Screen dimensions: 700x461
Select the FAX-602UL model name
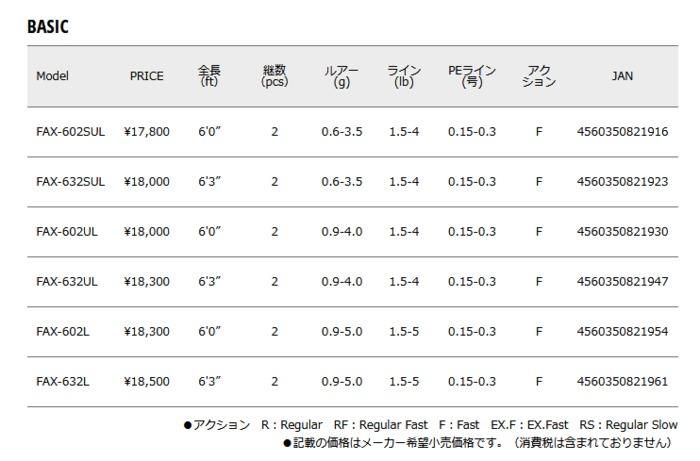point(66,232)
